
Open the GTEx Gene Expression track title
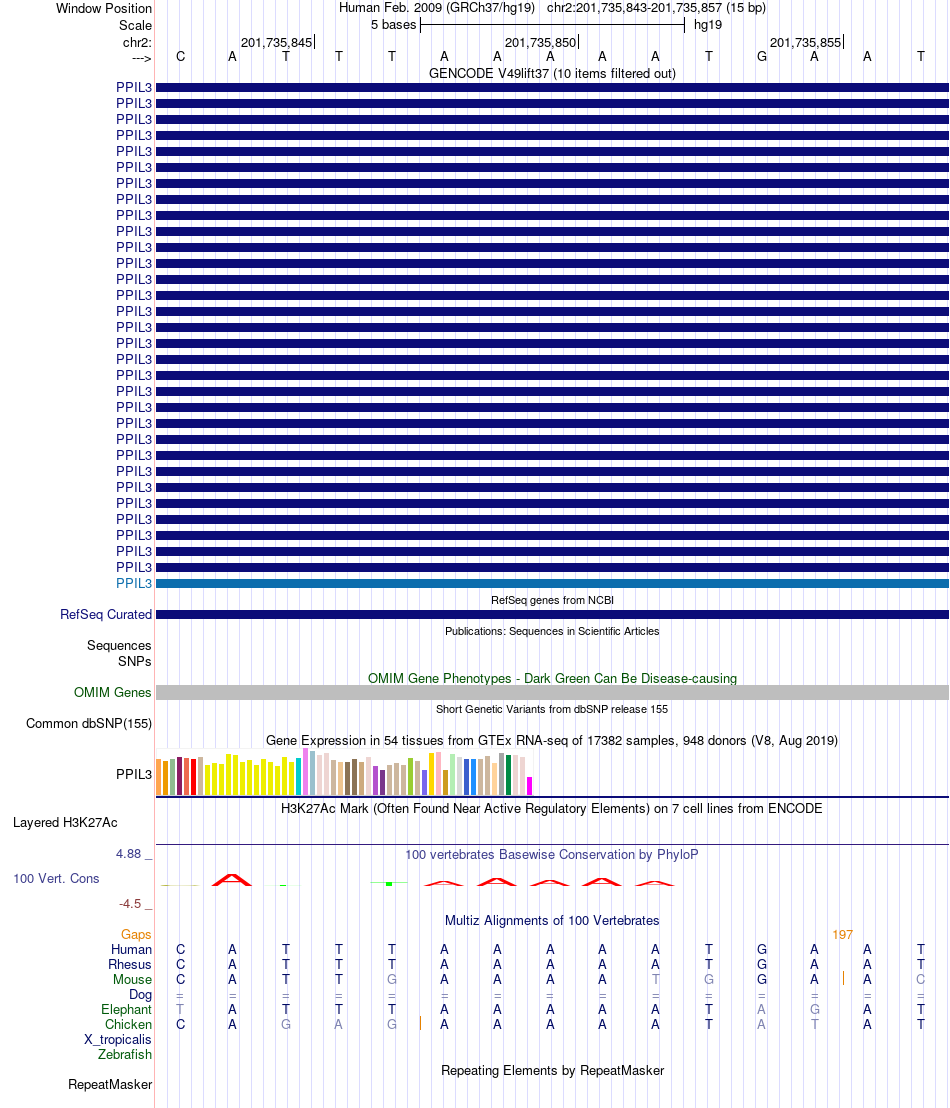click(552, 741)
